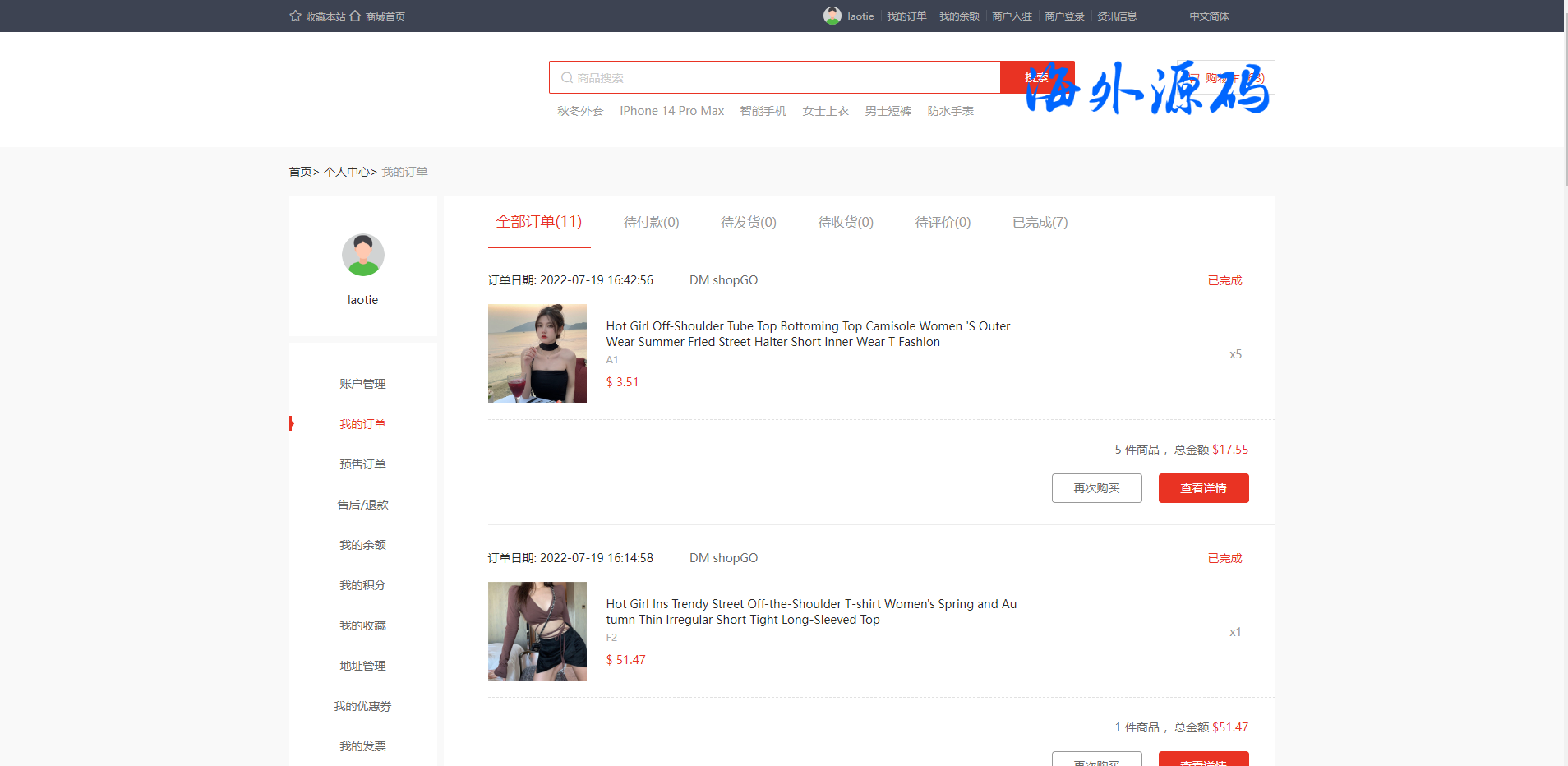This screenshot has height=766, width=1568.
Task: Go to 账户管理 in the sidebar
Action: pos(362,384)
